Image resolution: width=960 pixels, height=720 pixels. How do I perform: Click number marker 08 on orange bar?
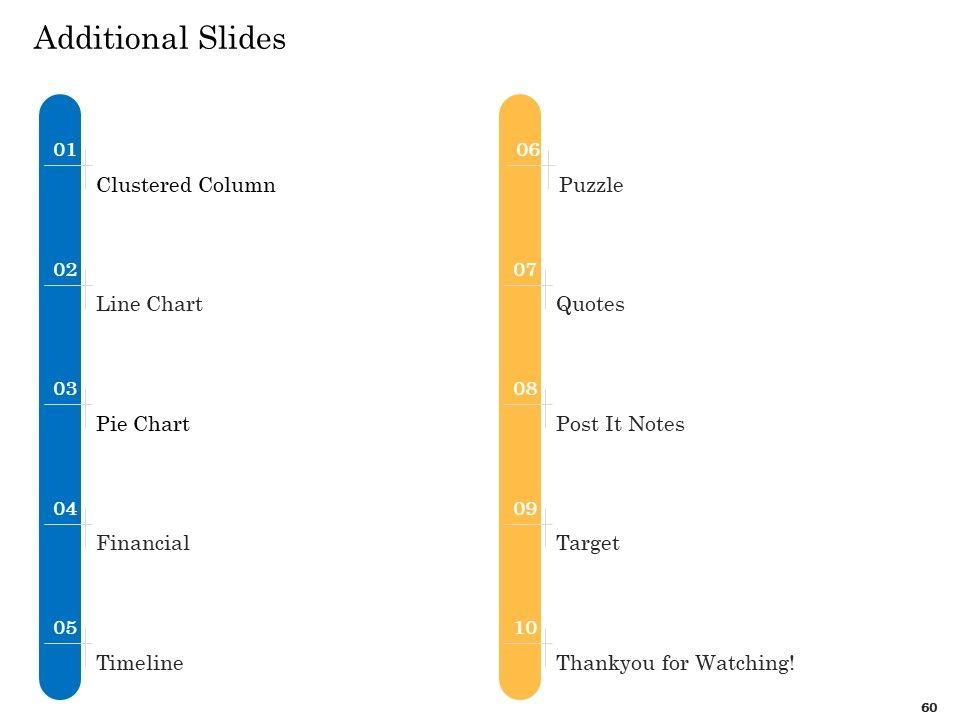[x=525, y=389]
